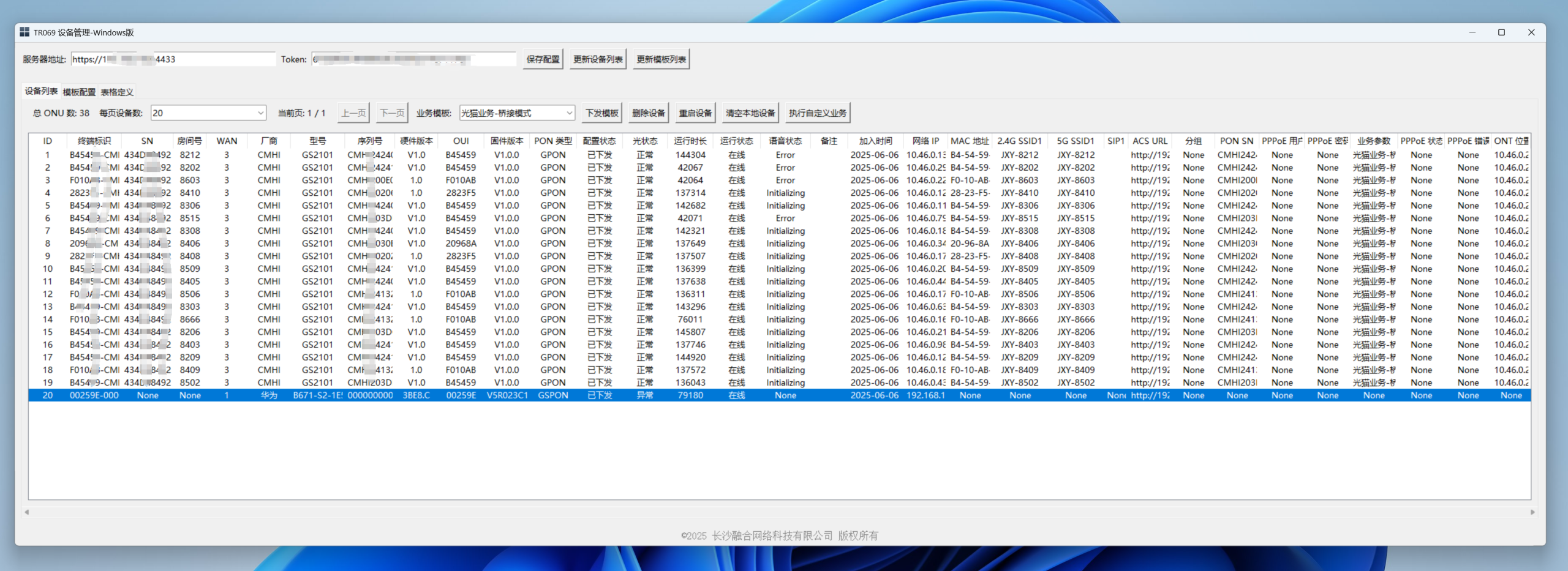Click the 保存配置 button
This screenshot has width=1568, height=571.
pyautogui.click(x=543, y=59)
